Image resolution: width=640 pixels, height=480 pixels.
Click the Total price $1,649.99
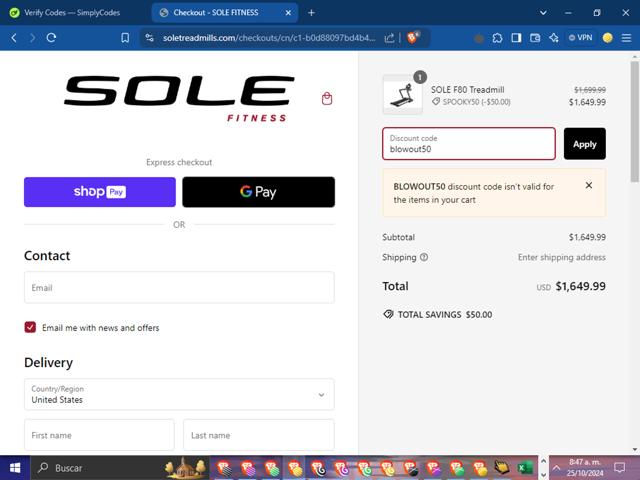coord(580,286)
